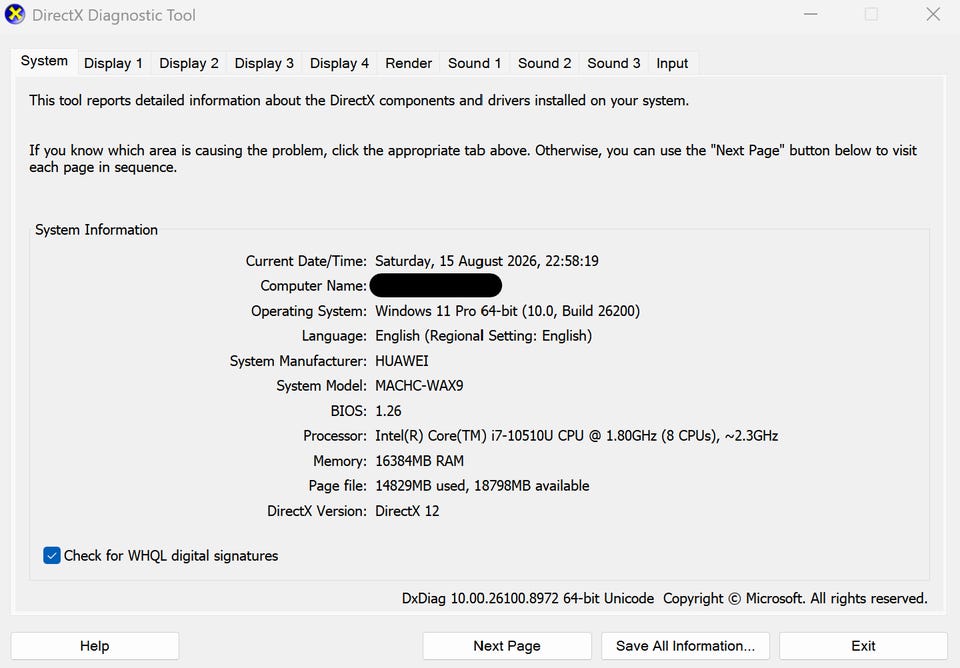This screenshot has height=668, width=960.
Task: Click the Exit button
Action: (863, 646)
